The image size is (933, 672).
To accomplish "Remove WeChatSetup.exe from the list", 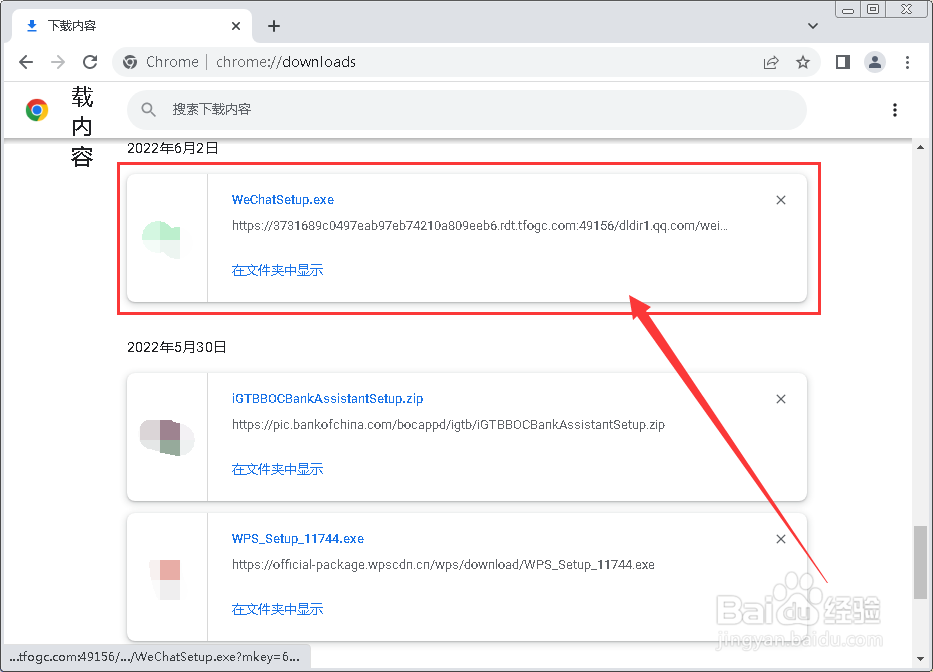I will pos(781,200).
